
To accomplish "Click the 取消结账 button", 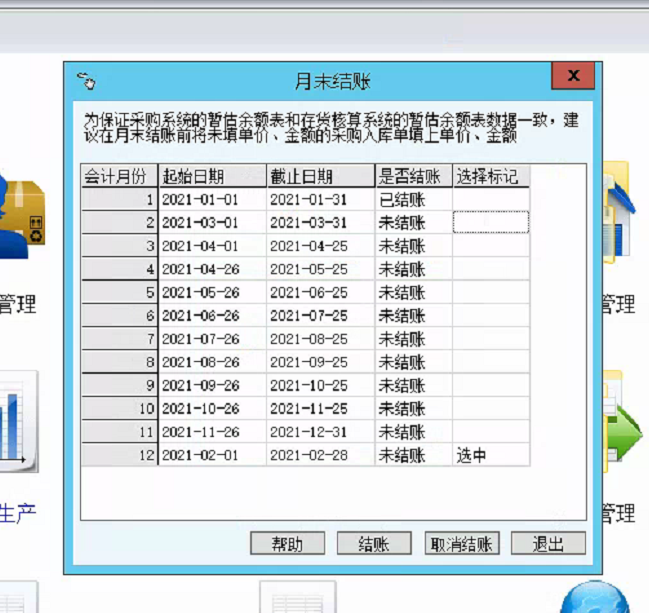I will pyautogui.click(x=462, y=543).
